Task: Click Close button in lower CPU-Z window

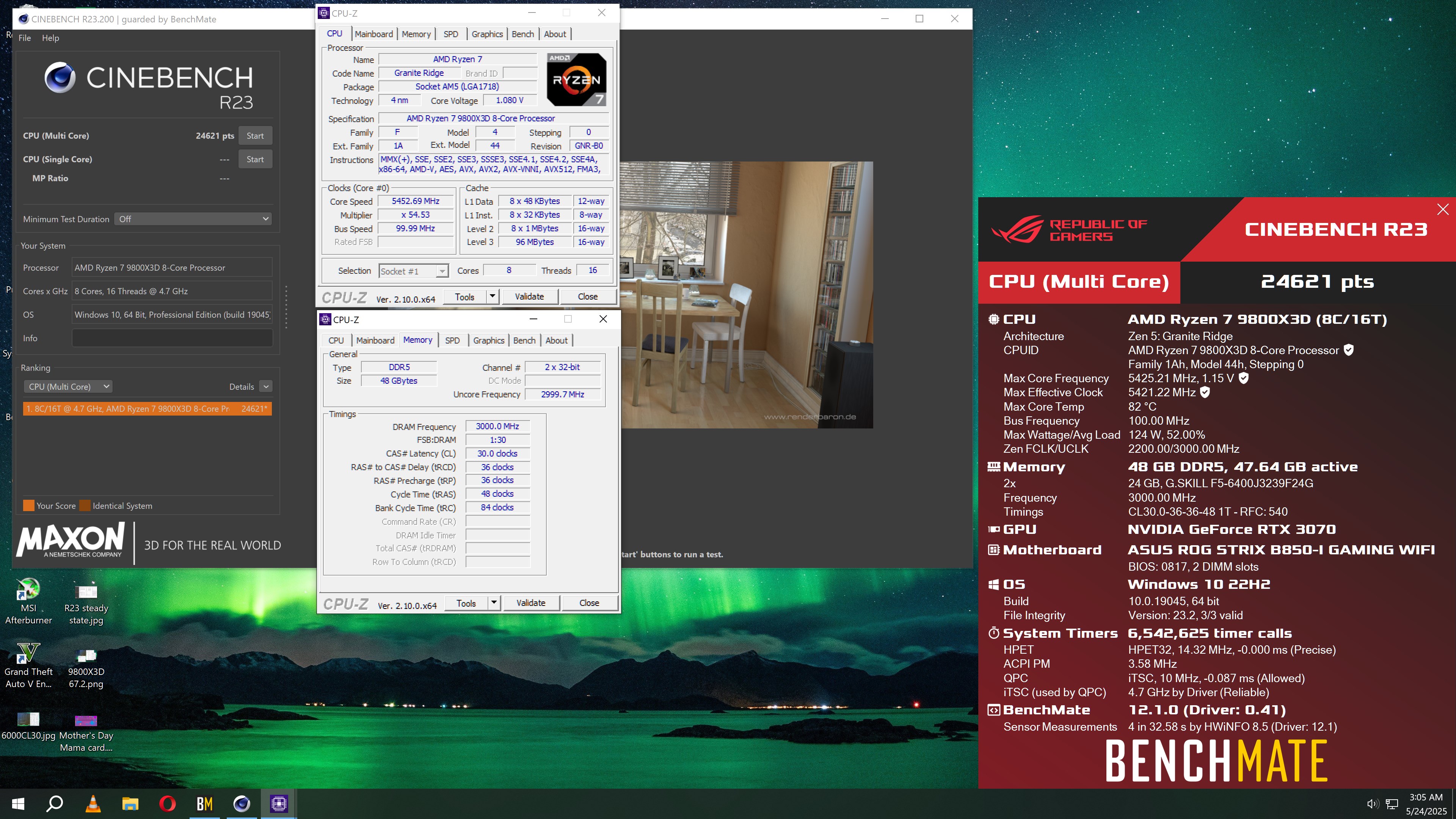Action: click(590, 602)
